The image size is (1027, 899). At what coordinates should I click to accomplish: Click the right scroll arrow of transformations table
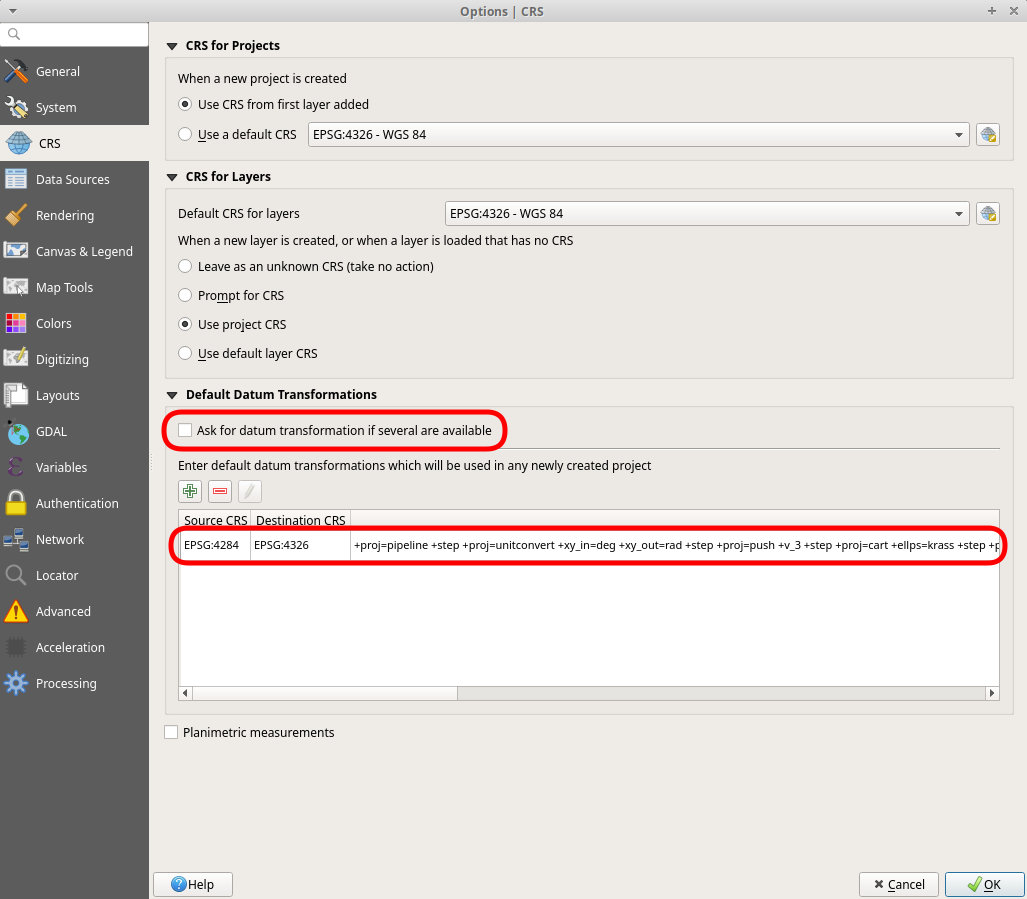pos(992,693)
